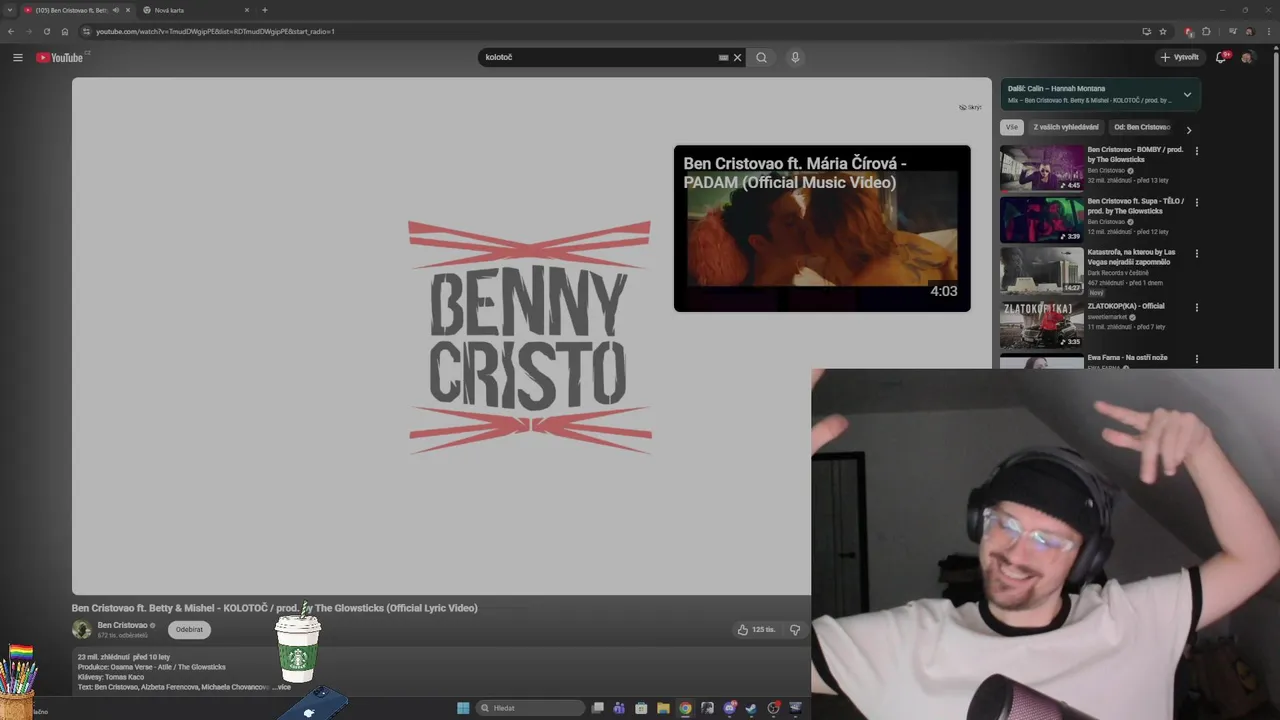Open the Ben Cristovao channel name link
The height and width of the screenshot is (720, 1280).
tap(122, 625)
